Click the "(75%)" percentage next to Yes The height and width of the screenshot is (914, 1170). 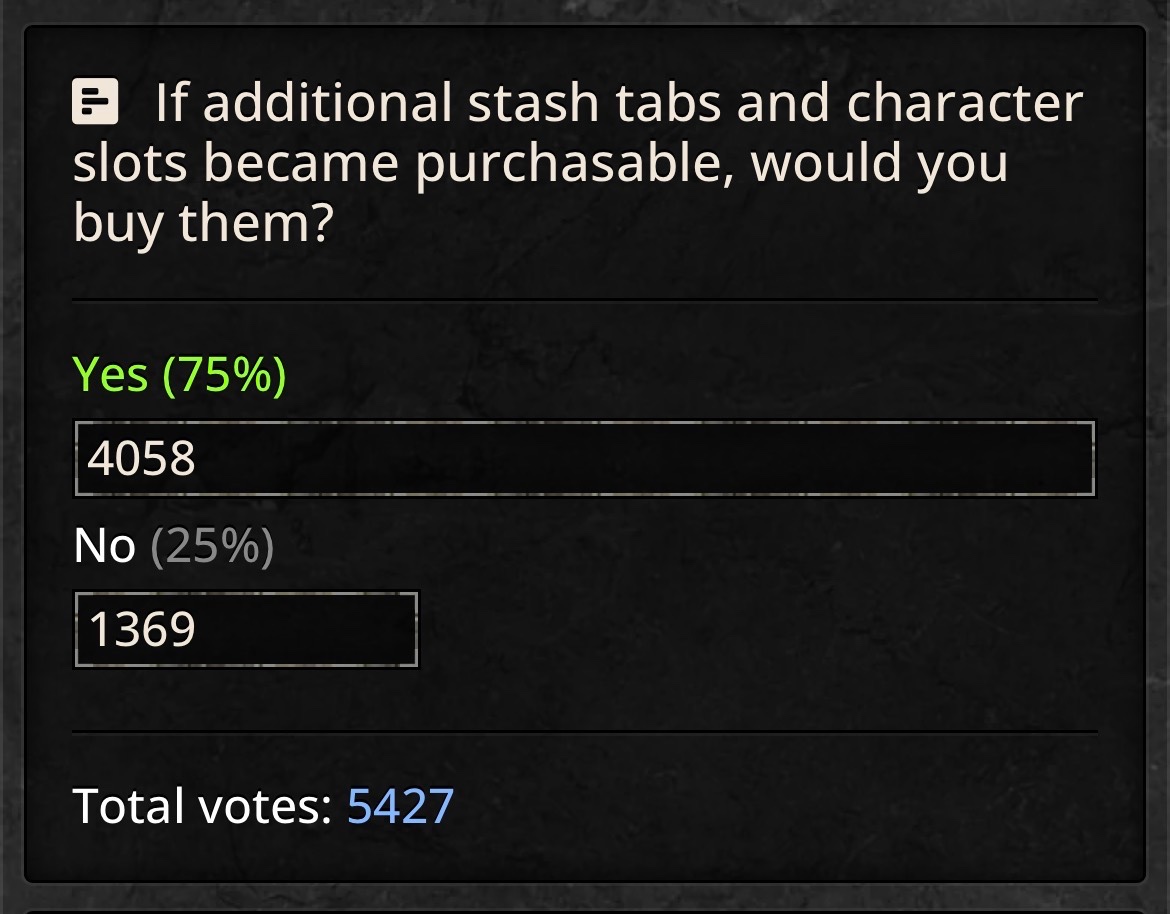click(224, 376)
